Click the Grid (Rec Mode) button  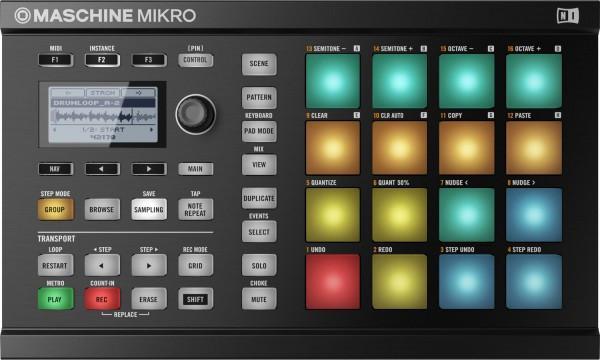point(195,266)
